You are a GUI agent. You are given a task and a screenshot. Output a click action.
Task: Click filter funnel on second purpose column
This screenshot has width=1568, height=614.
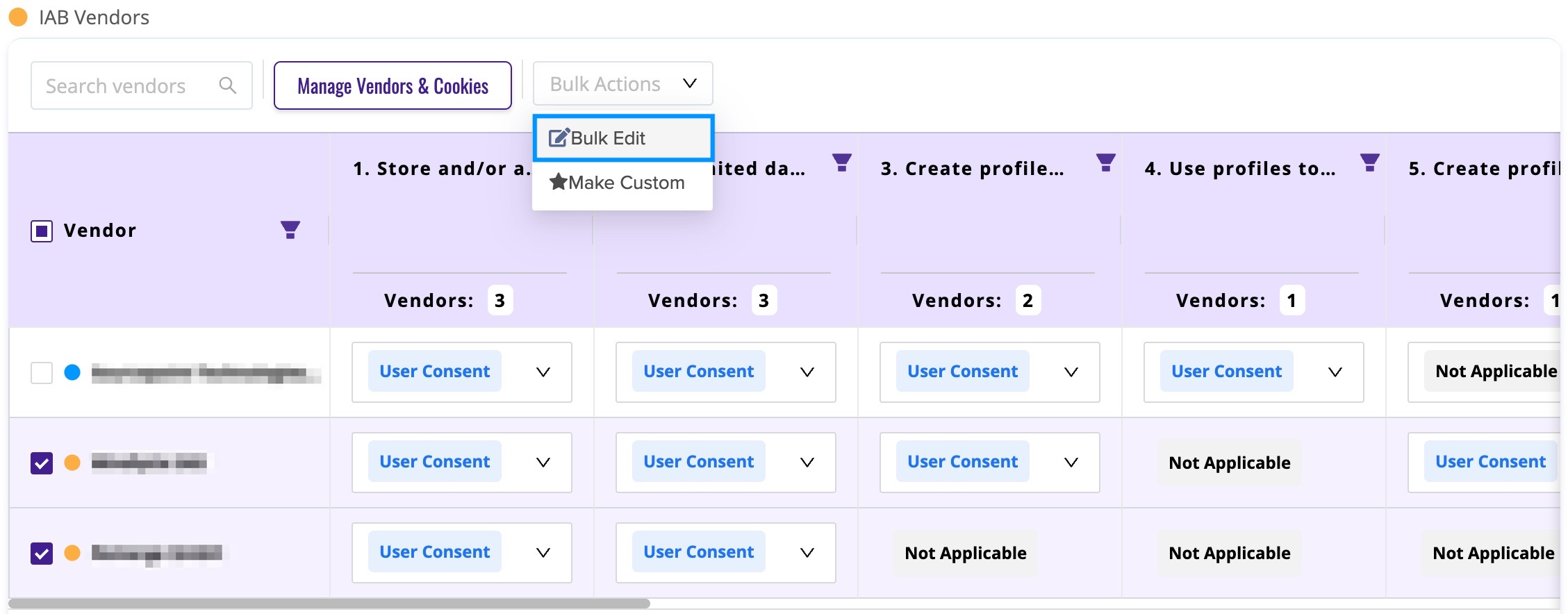point(841,163)
